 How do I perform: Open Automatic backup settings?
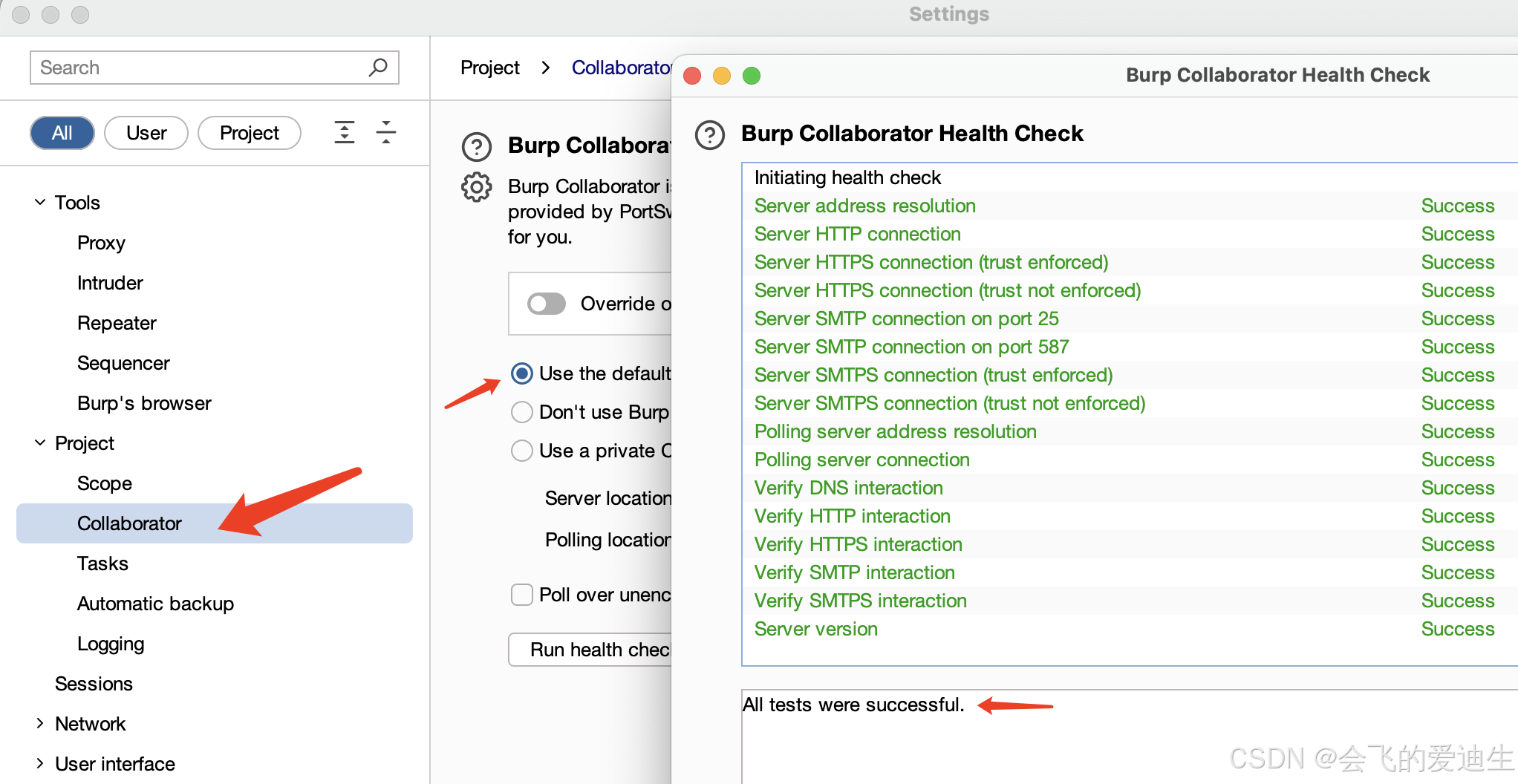pos(155,604)
